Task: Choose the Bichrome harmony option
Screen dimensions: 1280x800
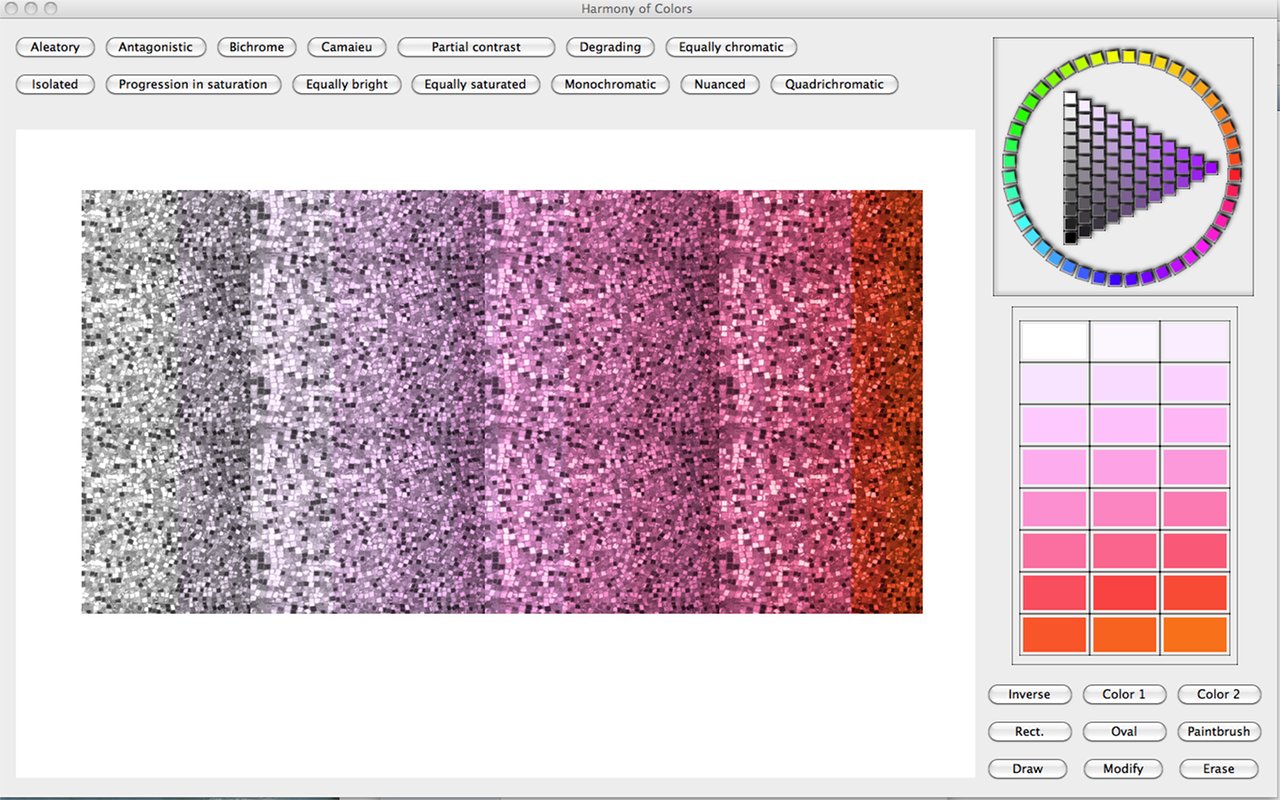Action: click(256, 47)
